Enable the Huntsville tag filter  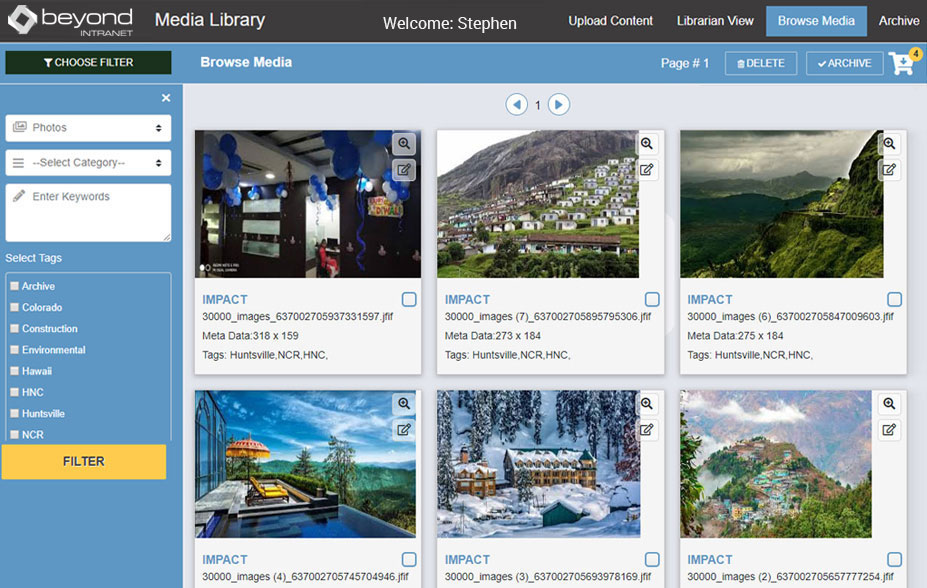click(15, 414)
